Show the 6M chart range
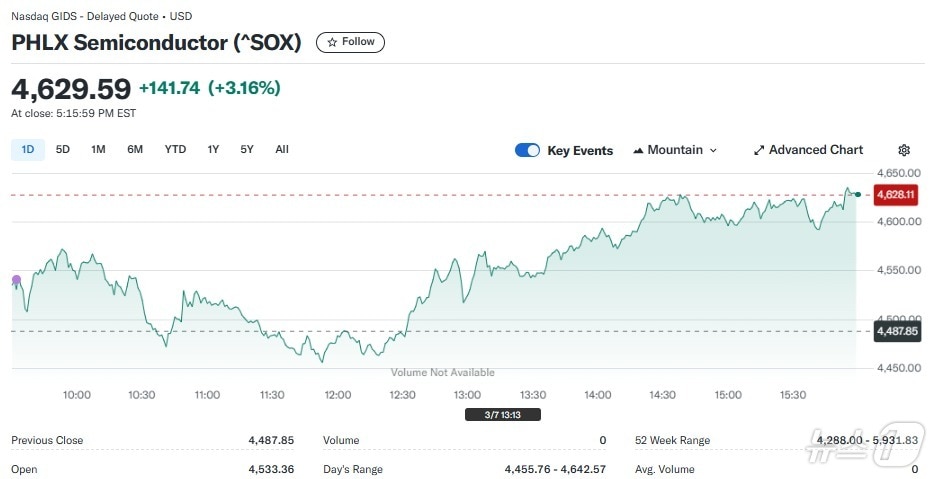Viewport: 935px width, 479px height. pyautogui.click(x=135, y=149)
